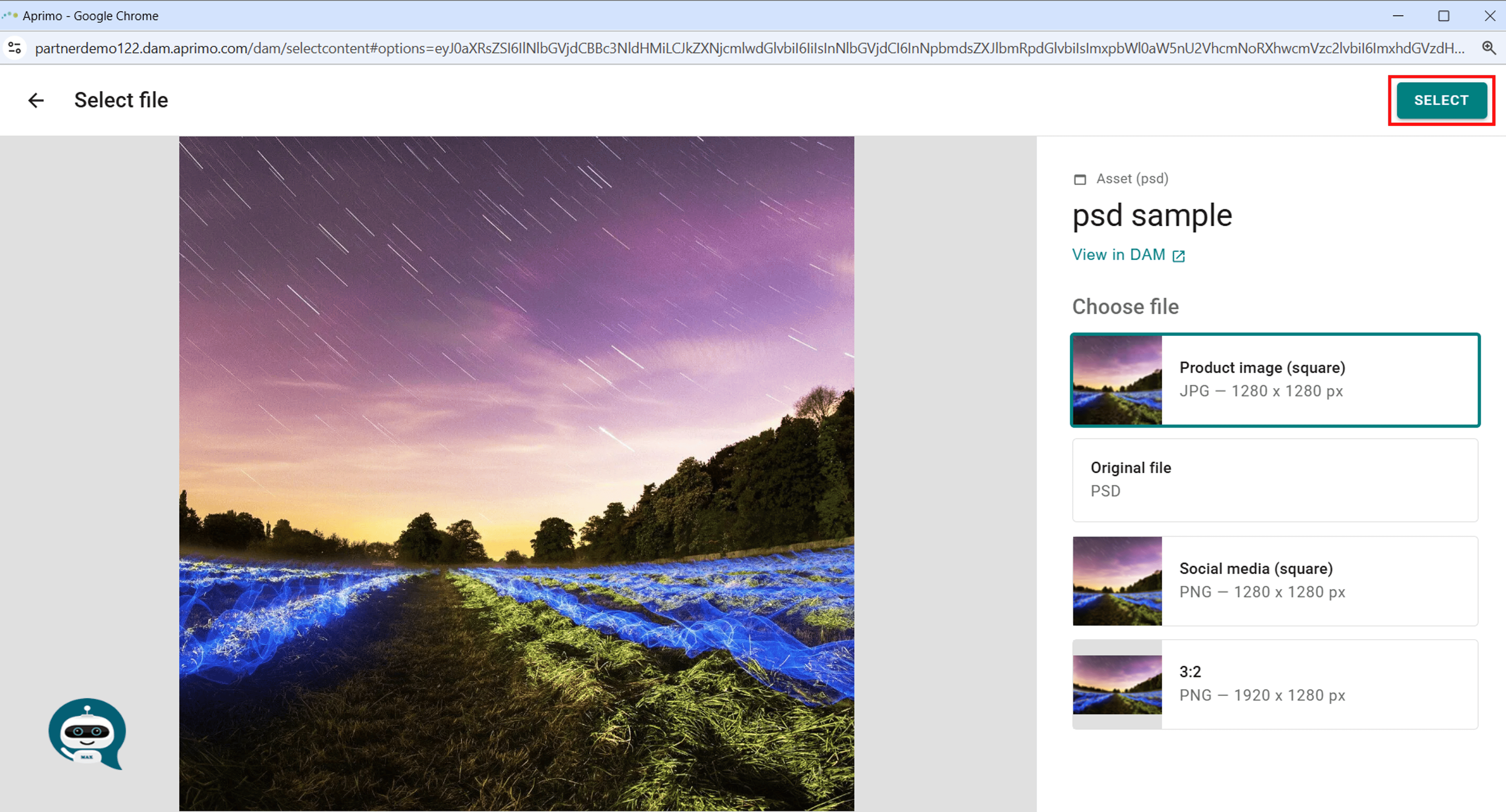Click the Product image (square) thumbnail
1506x812 pixels.
click(1117, 380)
